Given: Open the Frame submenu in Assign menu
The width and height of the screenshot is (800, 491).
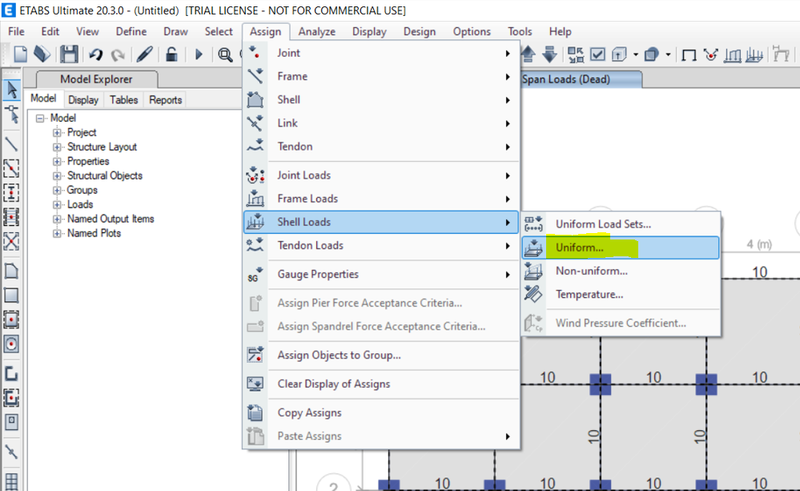Looking at the screenshot, I should [381, 77].
